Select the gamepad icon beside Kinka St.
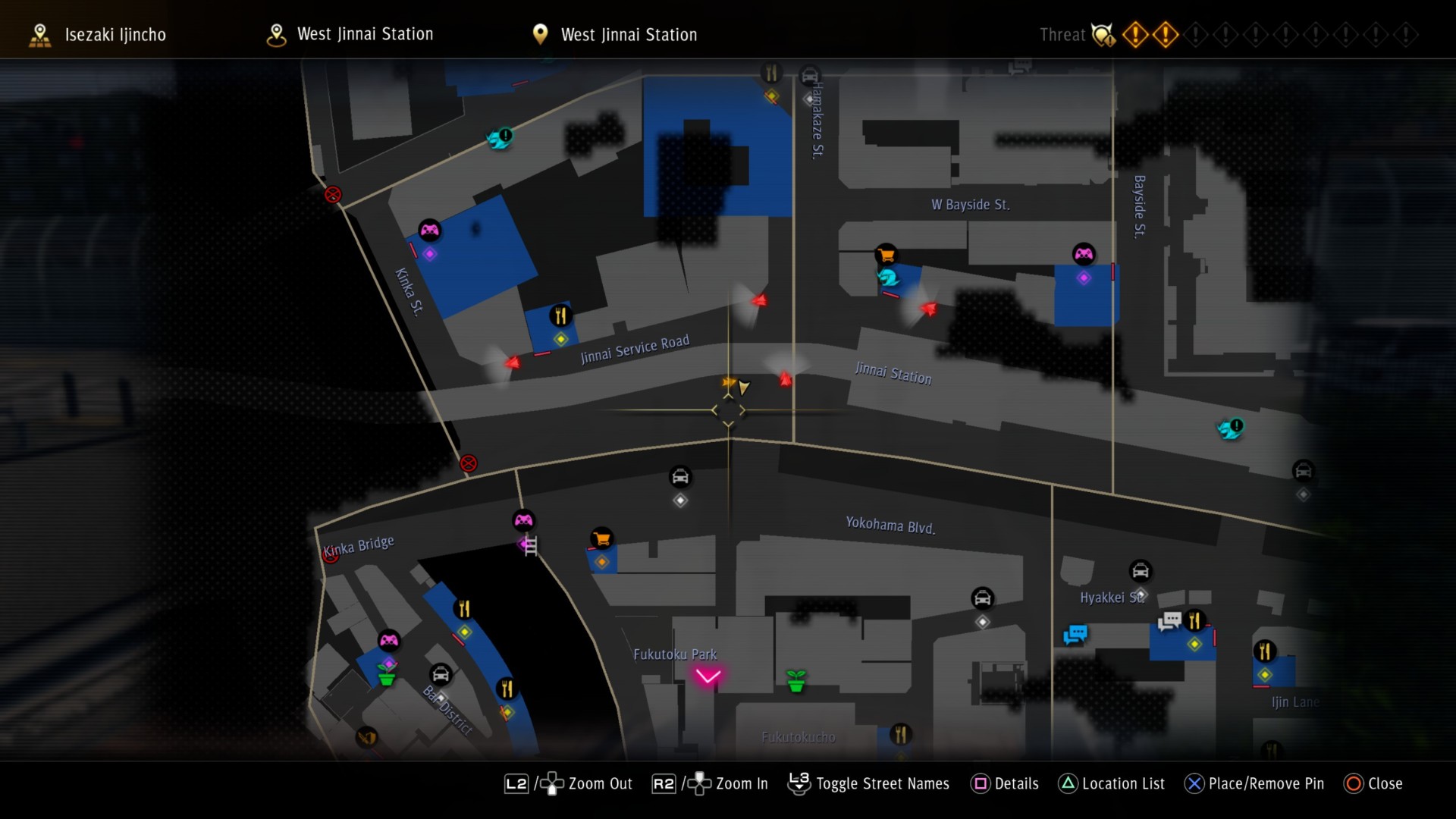The image size is (1456, 819). pyautogui.click(x=429, y=230)
